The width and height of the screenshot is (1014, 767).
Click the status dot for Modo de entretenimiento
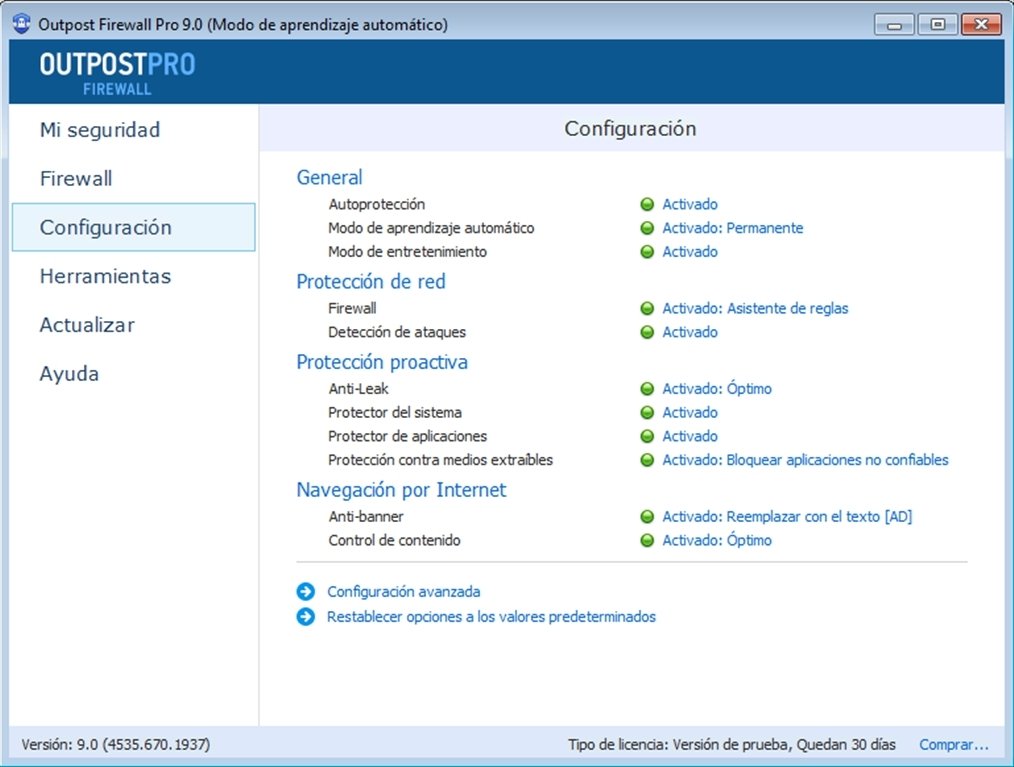(x=647, y=252)
